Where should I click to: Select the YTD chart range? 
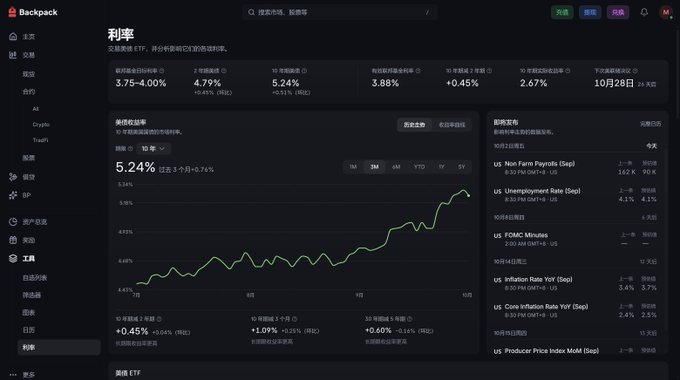click(419, 167)
